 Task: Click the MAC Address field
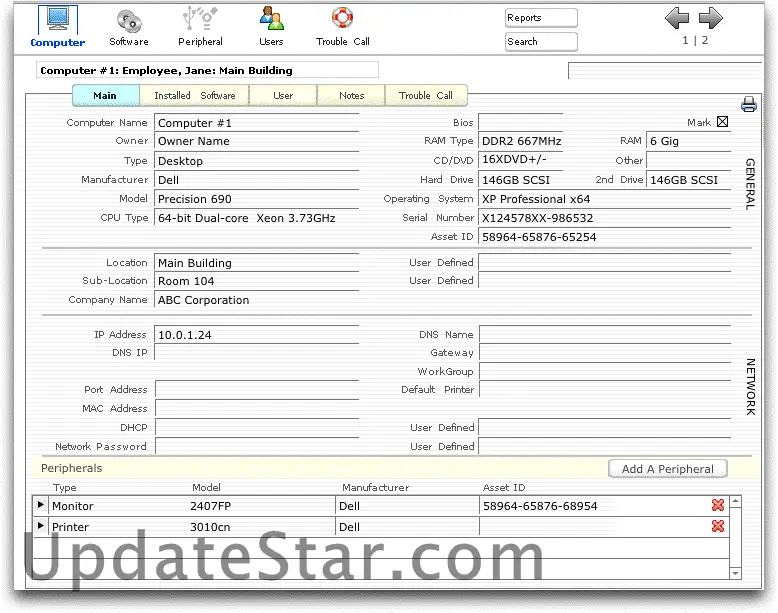click(257, 409)
